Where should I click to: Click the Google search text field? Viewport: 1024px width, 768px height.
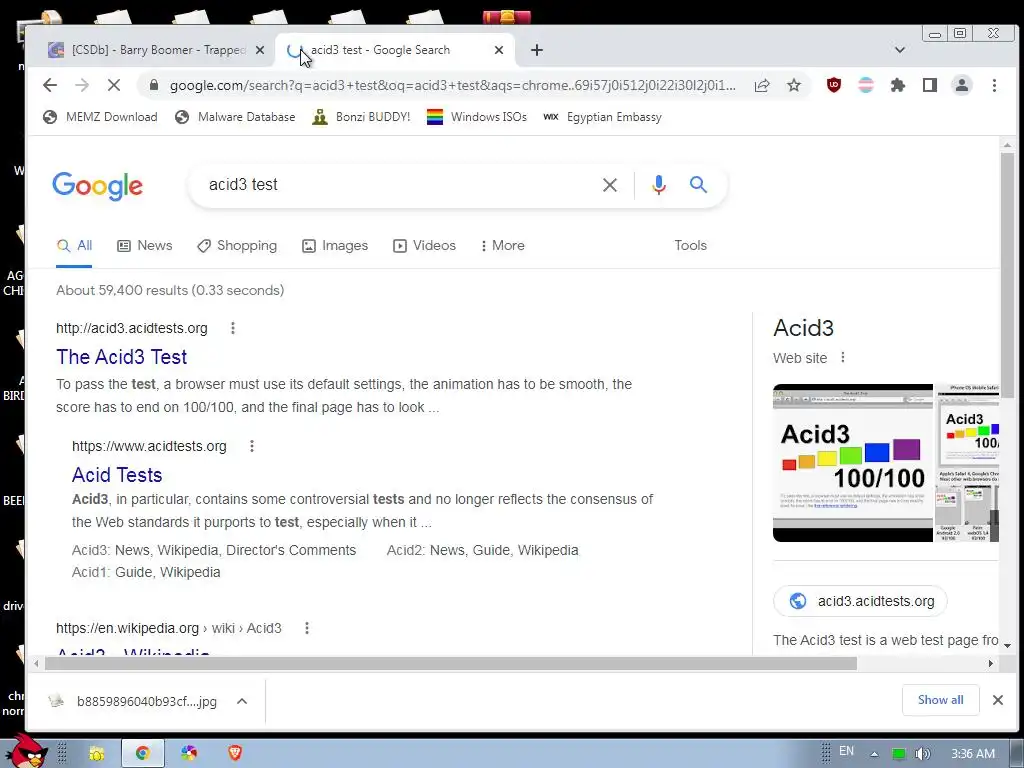(398, 185)
